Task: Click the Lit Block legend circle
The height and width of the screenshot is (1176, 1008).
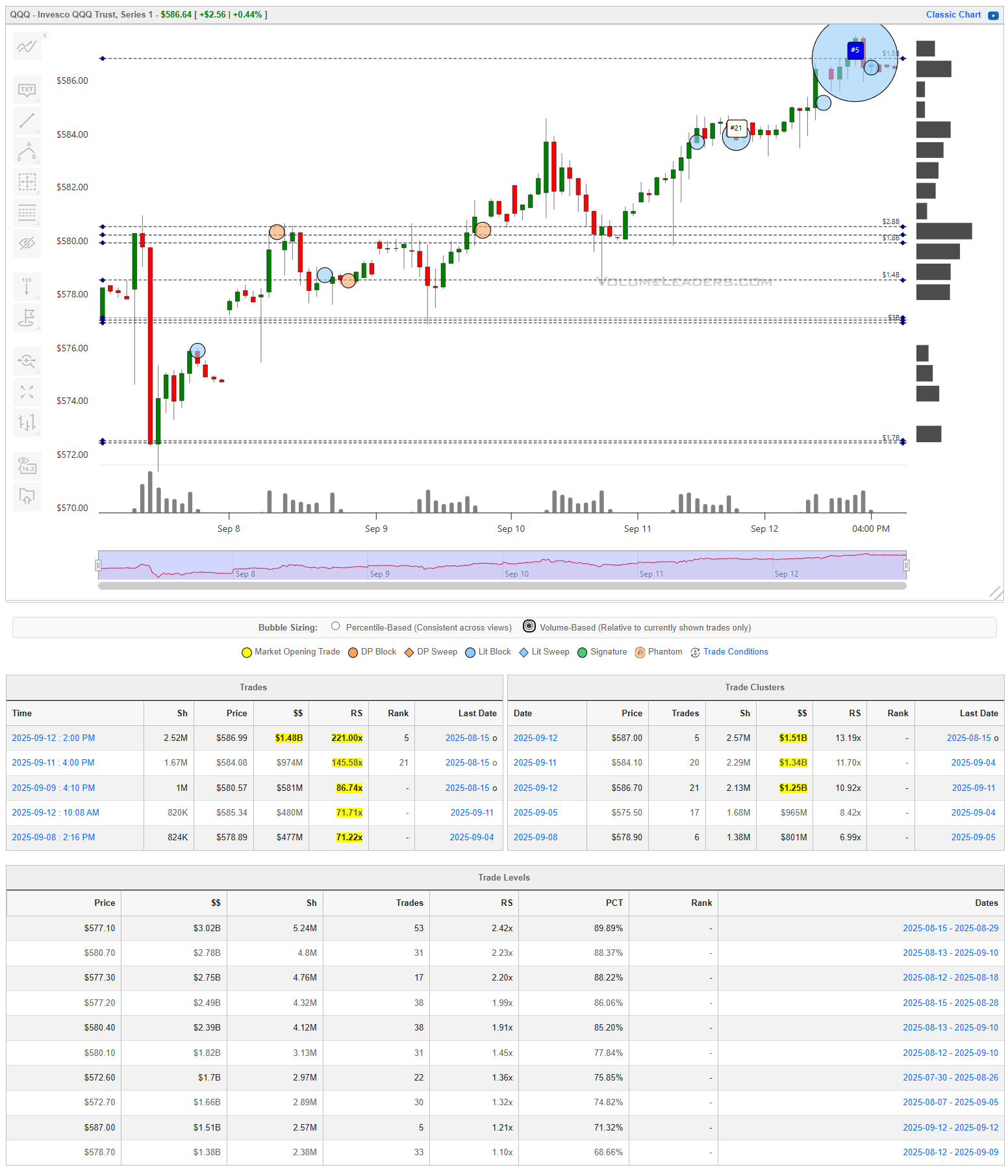Action: (x=470, y=653)
